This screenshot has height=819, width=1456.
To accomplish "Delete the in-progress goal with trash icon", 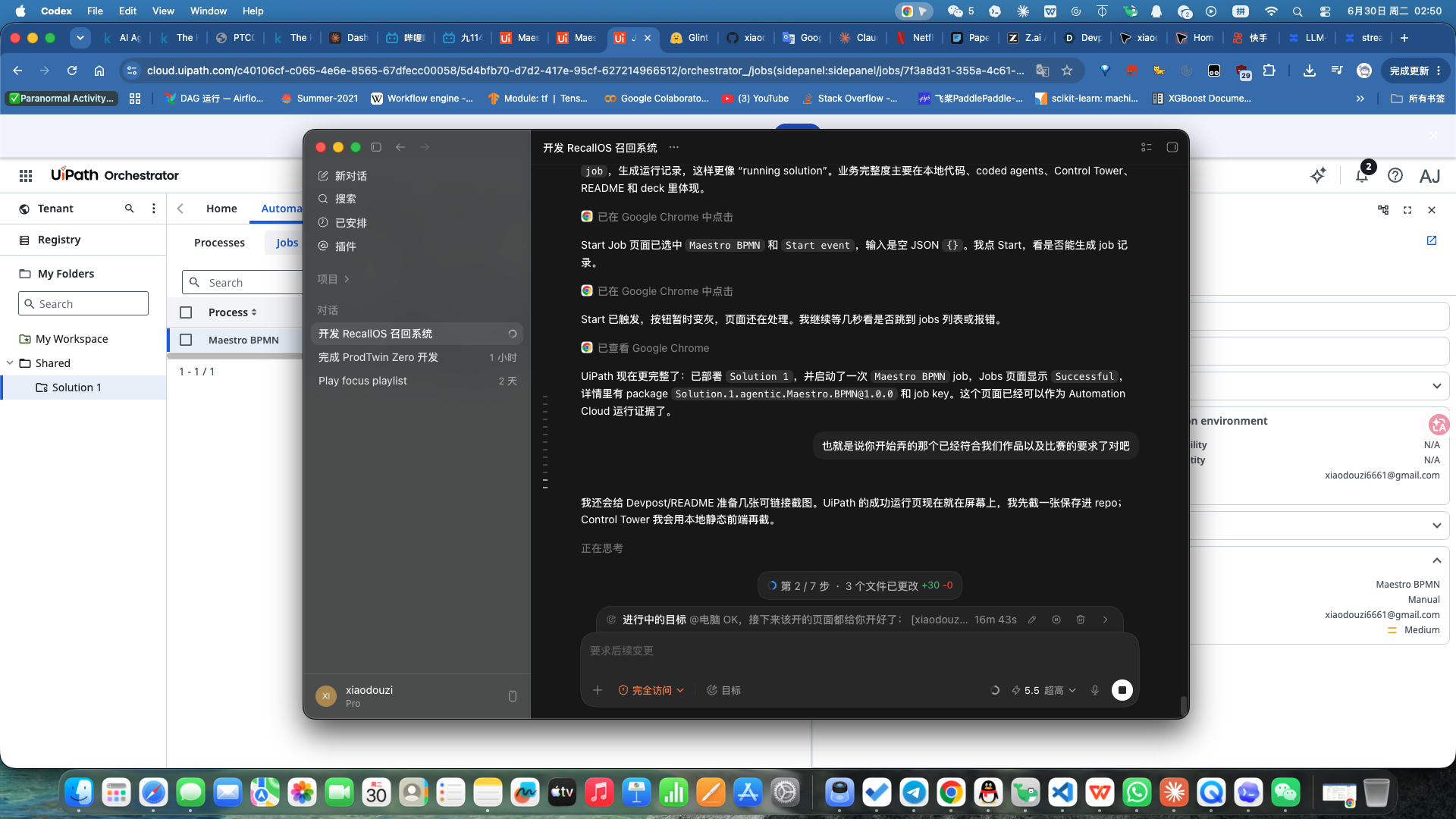I will pyautogui.click(x=1081, y=620).
